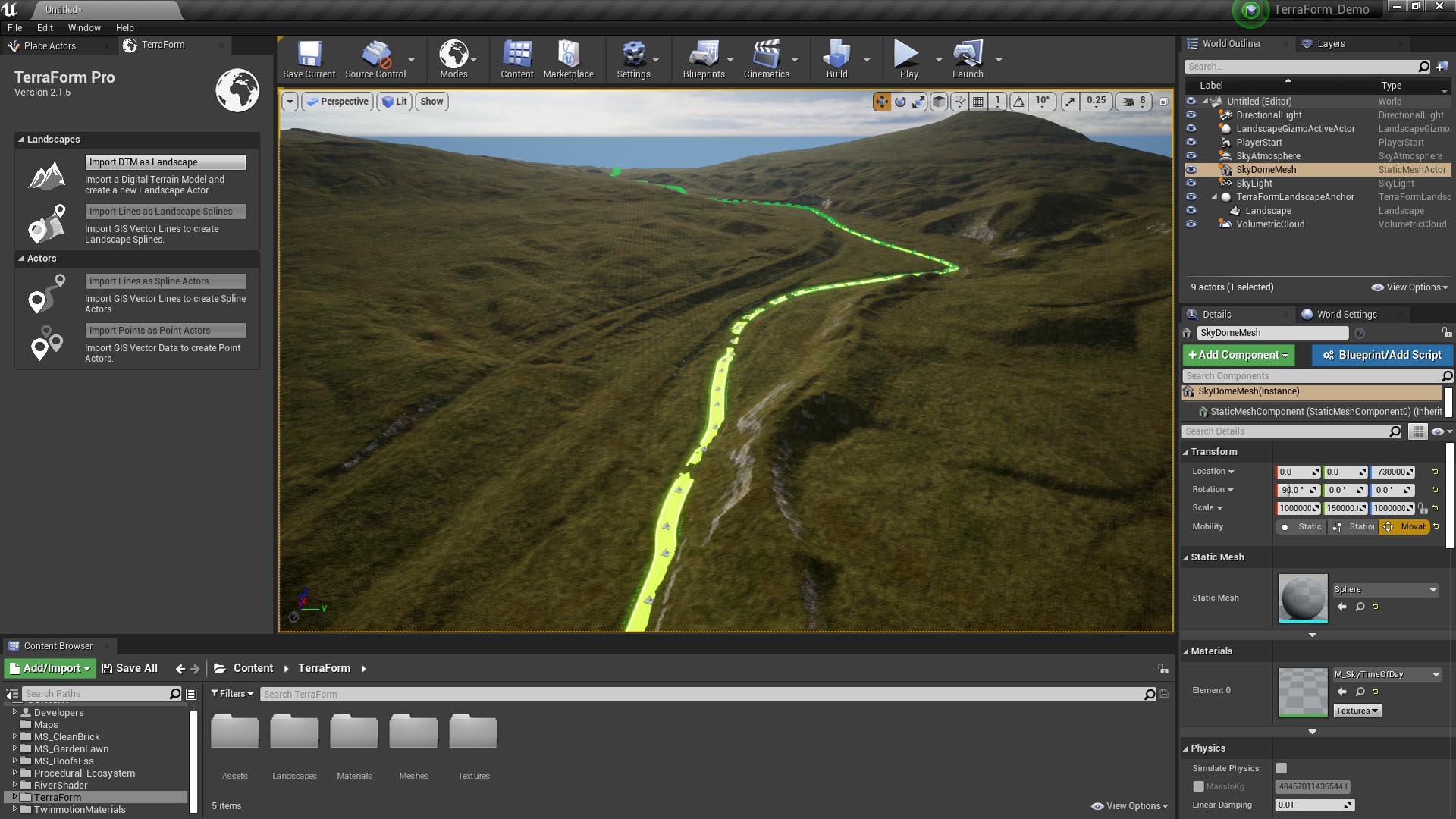Viewport: 1456px width, 819px height.
Task: Click the Import Points as Point Actors icon
Action: [47, 344]
